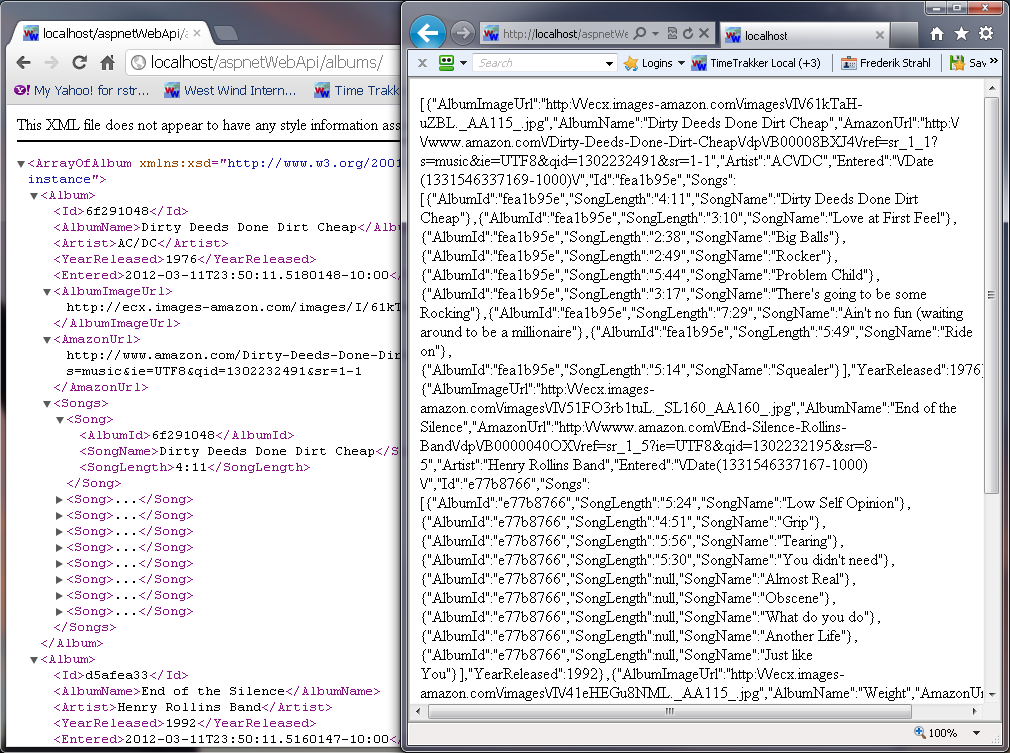
Task: Open Internet Explorer's Favorites star icon
Action: (x=961, y=34)
